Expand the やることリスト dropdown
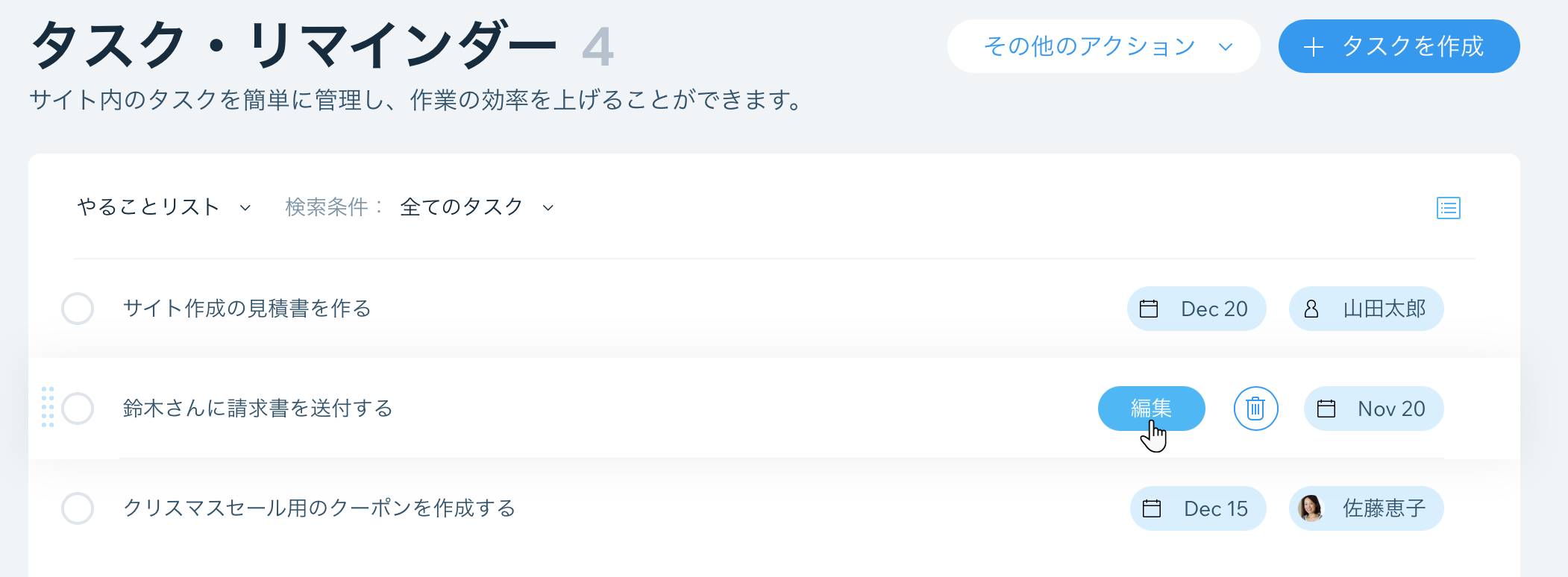The height and width of the screenshot is (577, 1568). pos(164,206)
